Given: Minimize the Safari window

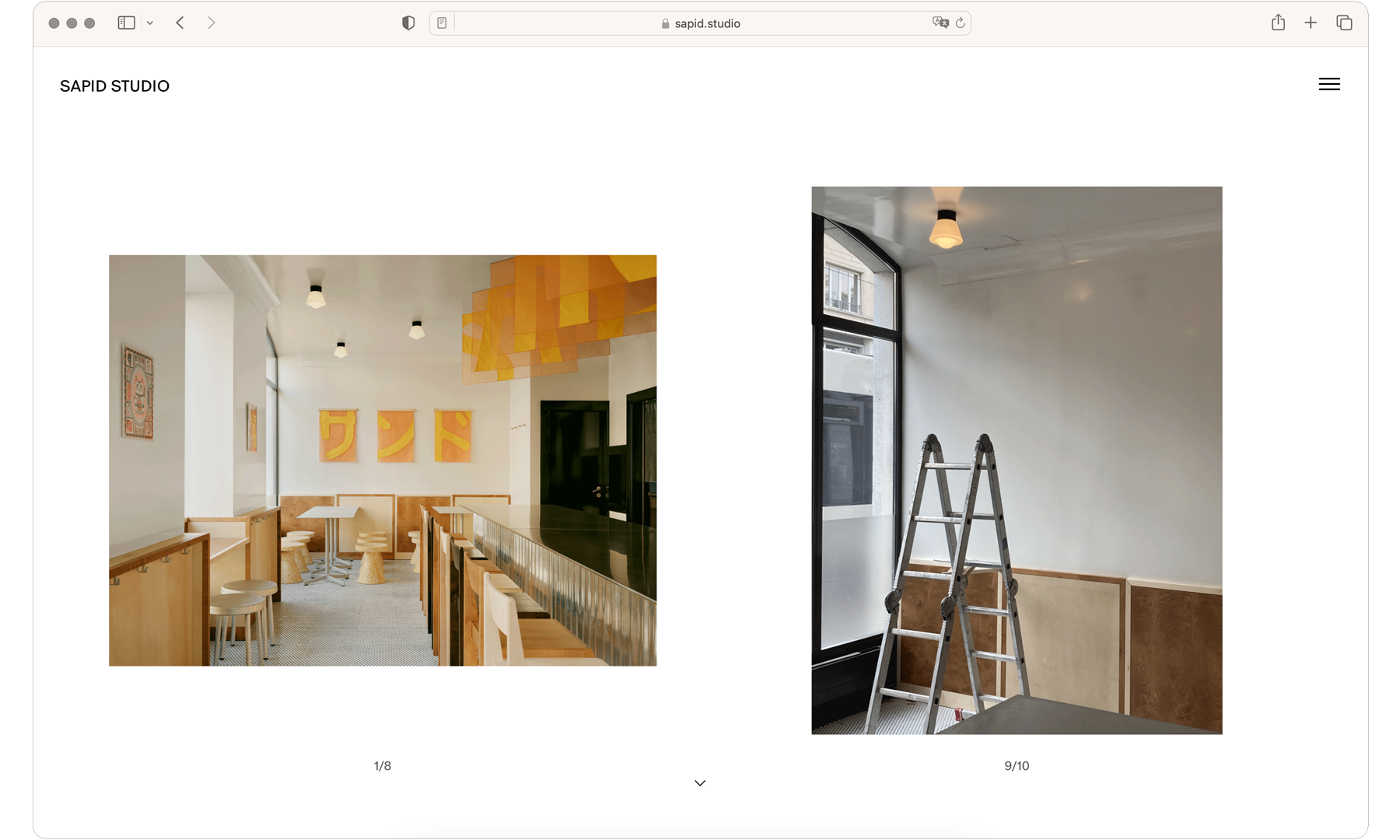Looking at the screenshot, I should click(72, 23).
